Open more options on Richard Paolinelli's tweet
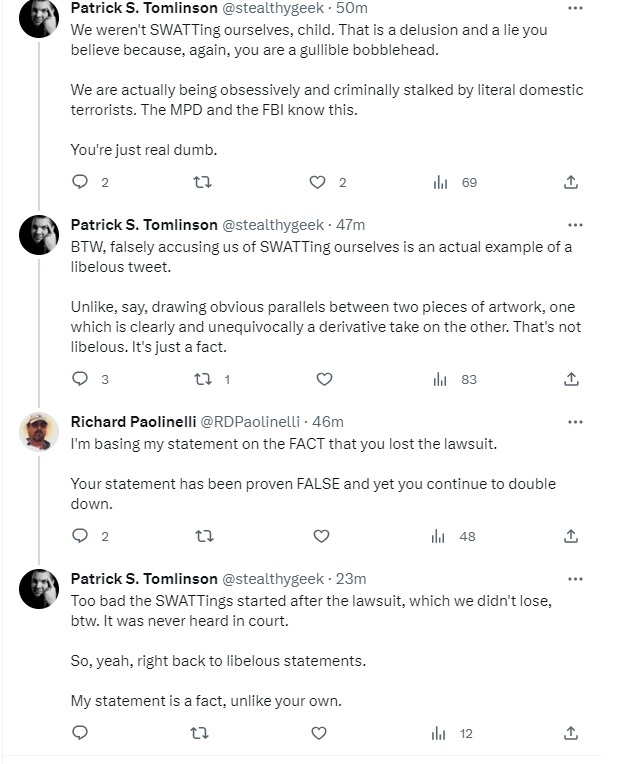642x764 pixels. (x=575, y=422)
